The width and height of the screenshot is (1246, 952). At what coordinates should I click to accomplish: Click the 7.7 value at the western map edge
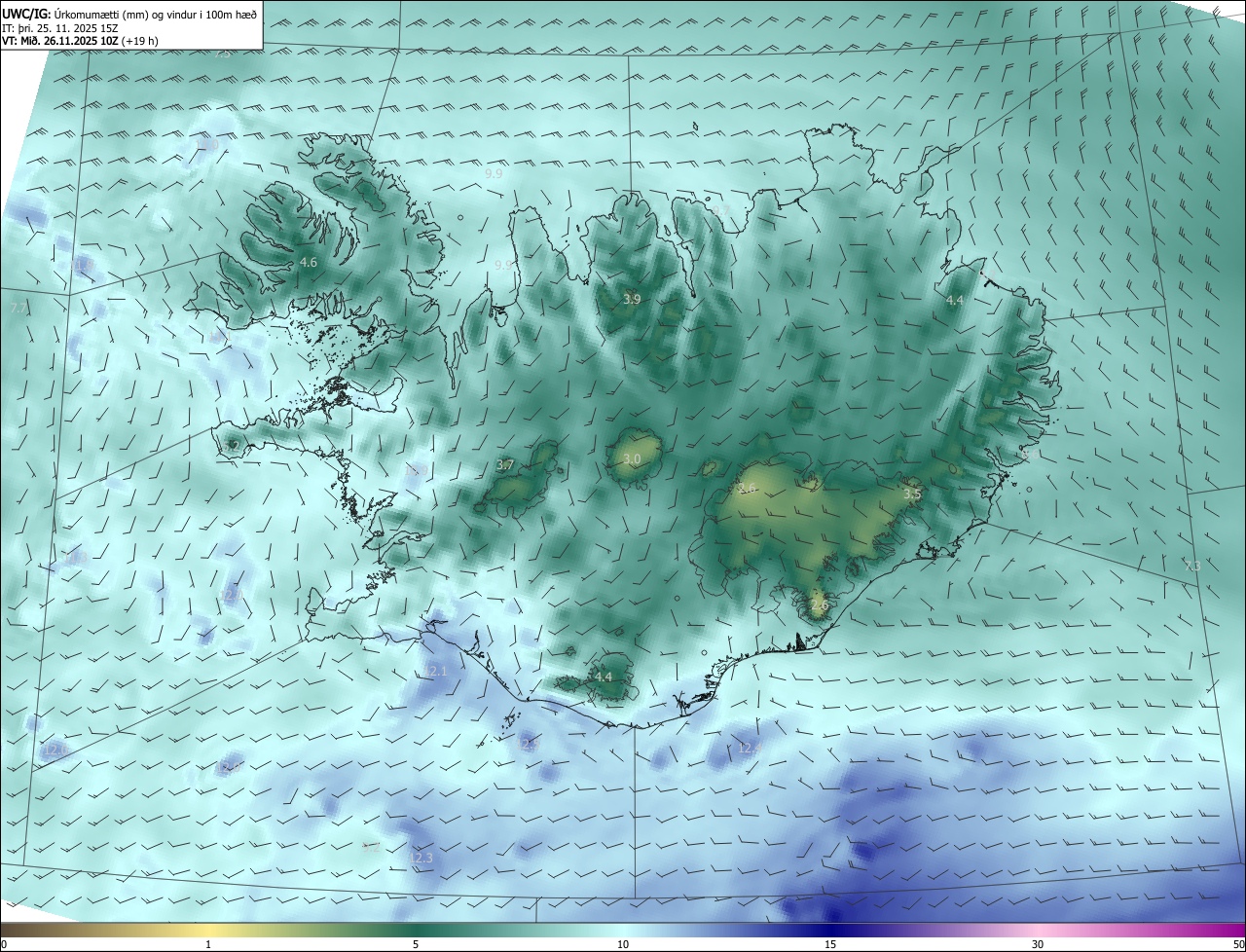pyautogui.click(x=18, y=309)
